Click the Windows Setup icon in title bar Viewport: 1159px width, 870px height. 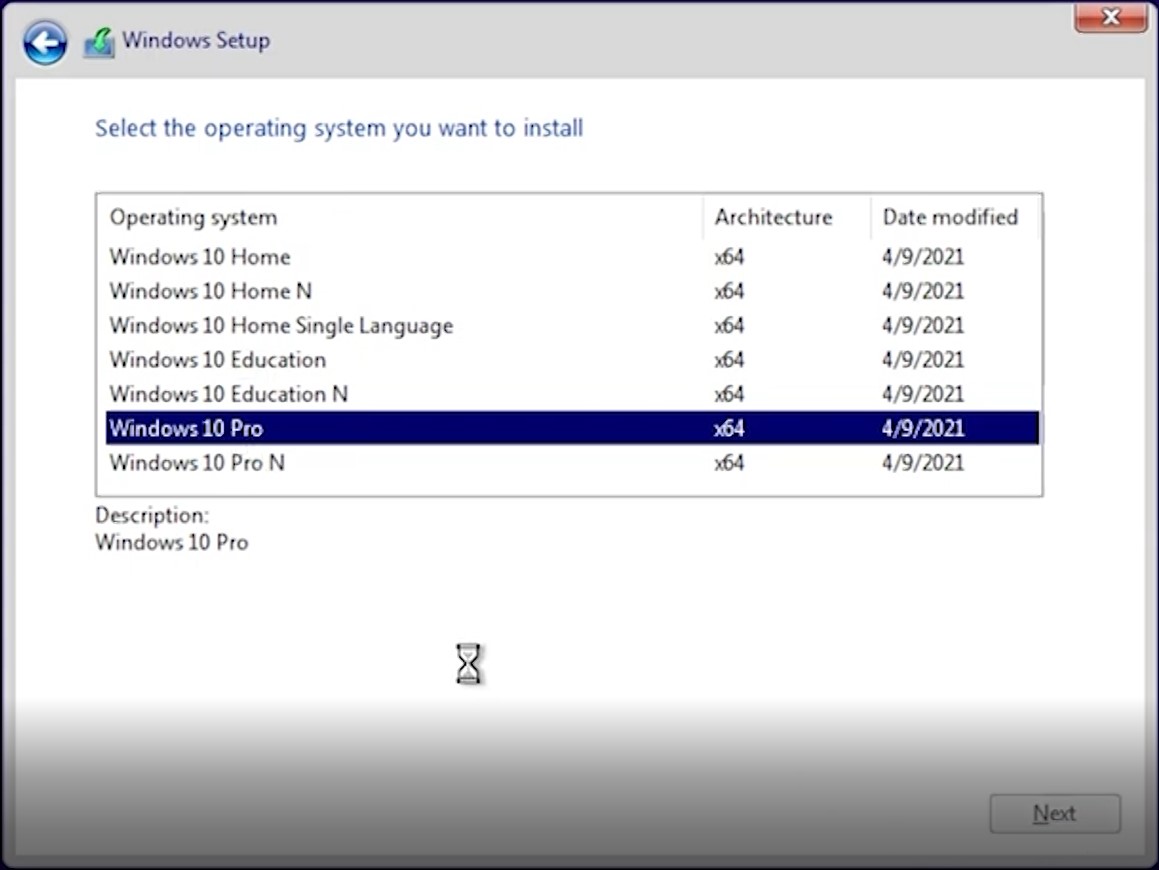99,42
